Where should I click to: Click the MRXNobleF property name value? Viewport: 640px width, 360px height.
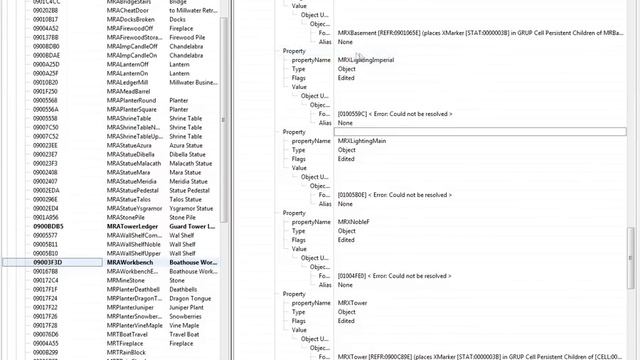353,221
